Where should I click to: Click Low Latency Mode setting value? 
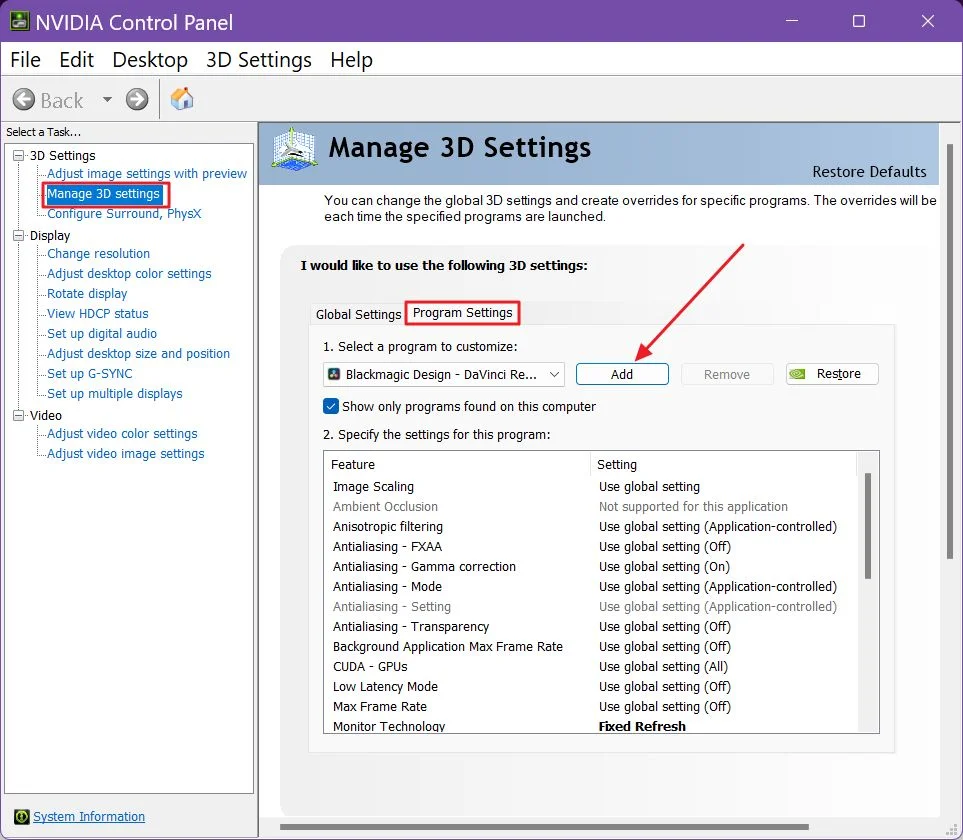point(665,686)
